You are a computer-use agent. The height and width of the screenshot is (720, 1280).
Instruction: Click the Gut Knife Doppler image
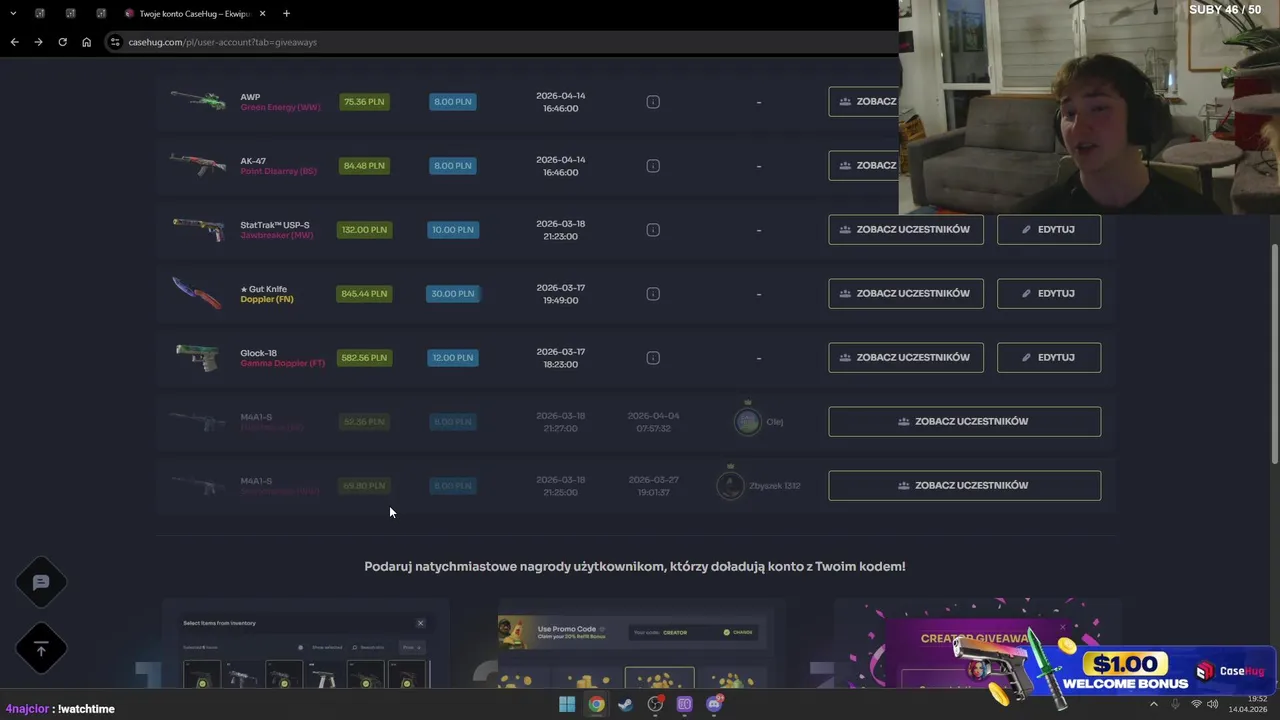(x=198, y=293)
